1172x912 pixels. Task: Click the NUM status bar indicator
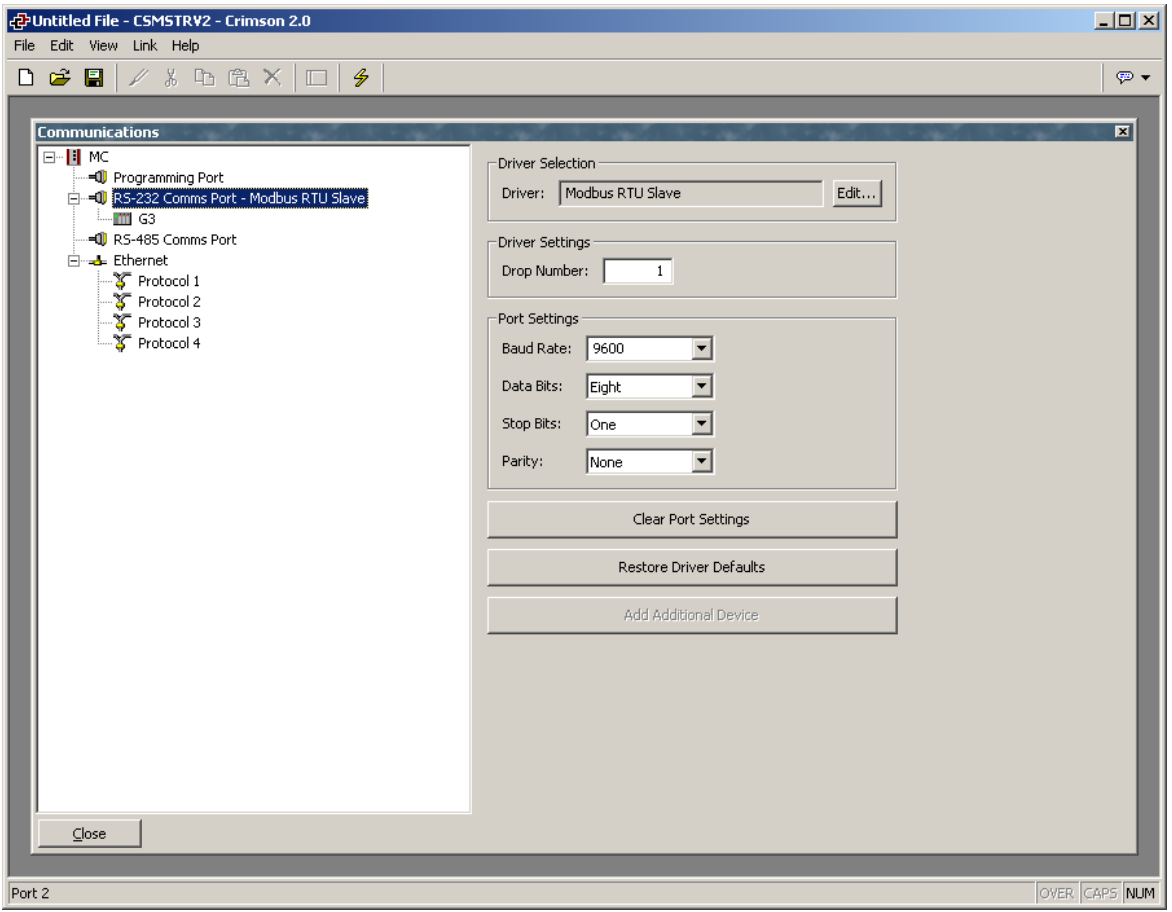1140,893
